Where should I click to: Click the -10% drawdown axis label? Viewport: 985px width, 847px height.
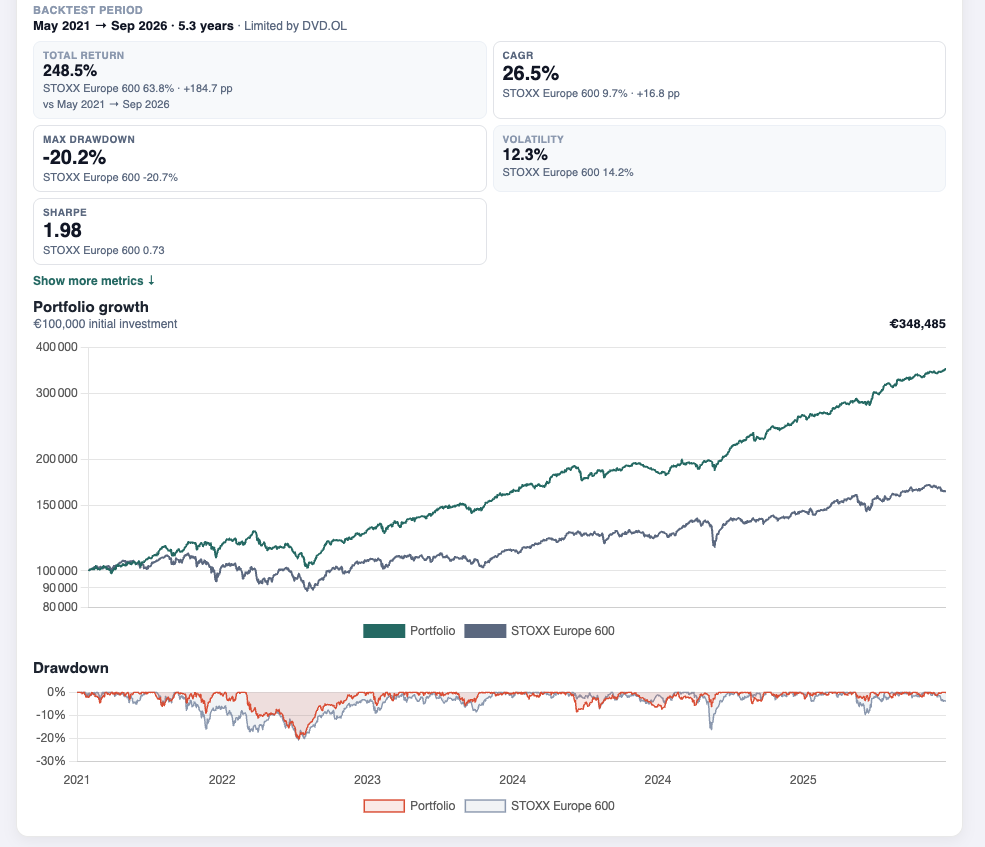[51, 714]
